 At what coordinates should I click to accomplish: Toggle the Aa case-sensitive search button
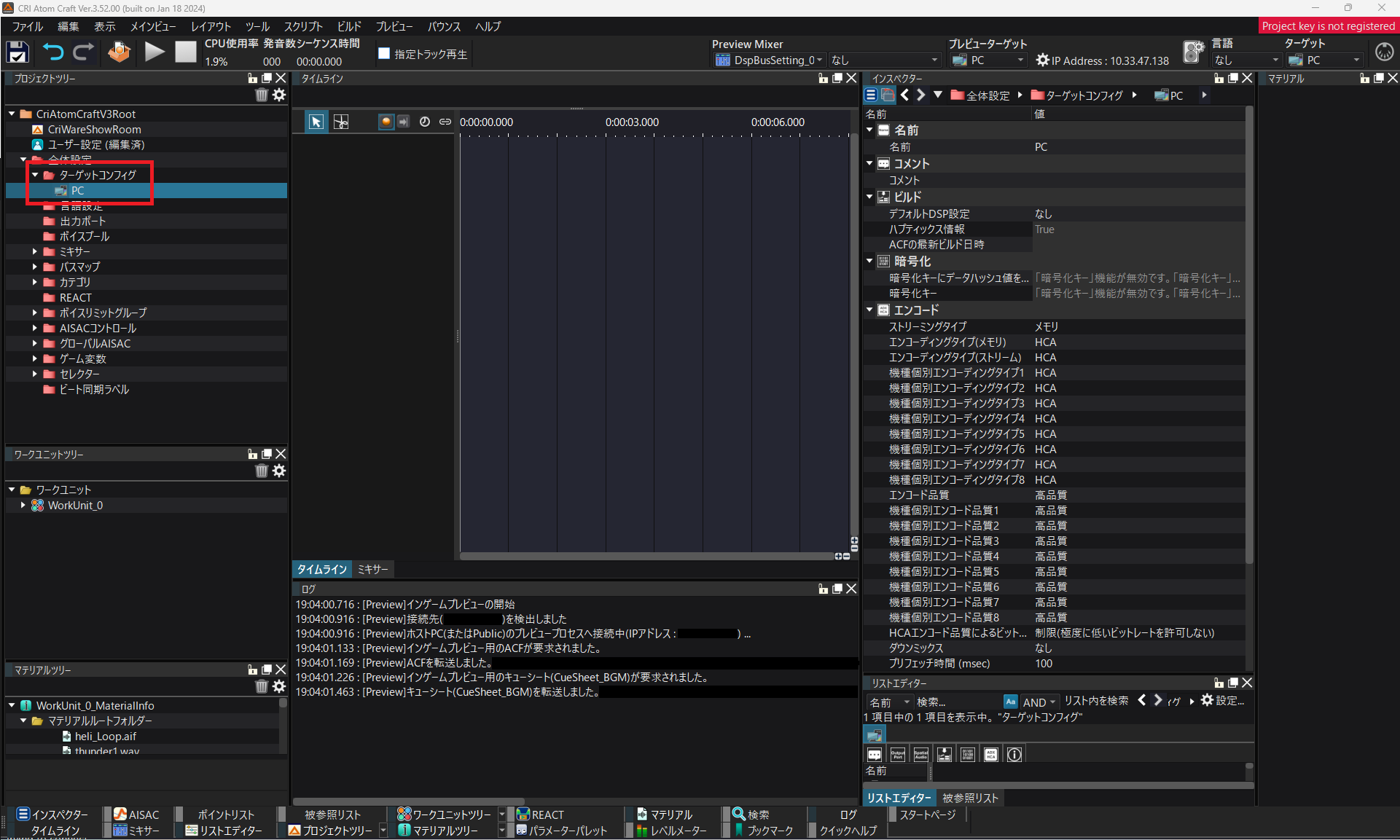coord(1010,702)
